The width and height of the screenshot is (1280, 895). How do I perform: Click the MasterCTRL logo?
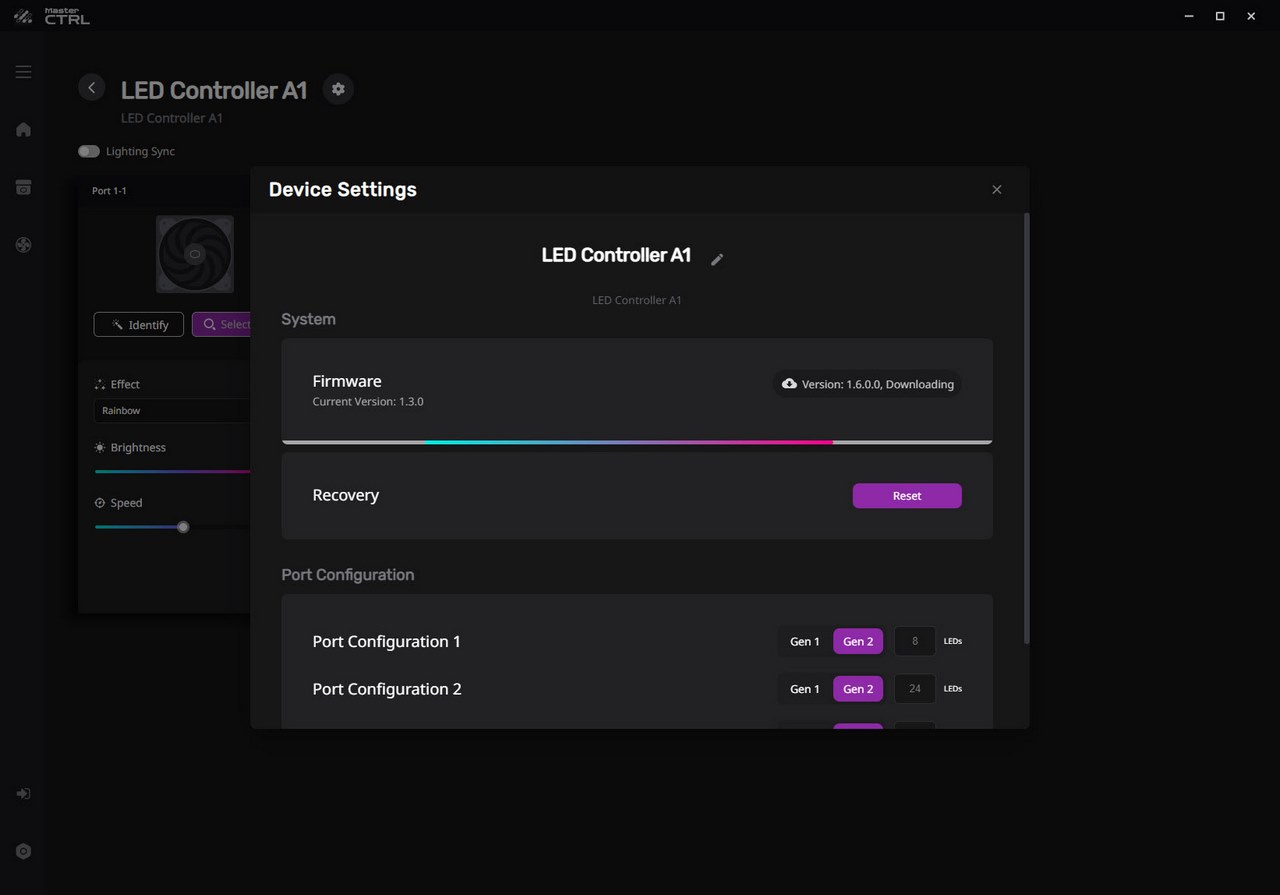click(x=51, y=16)
